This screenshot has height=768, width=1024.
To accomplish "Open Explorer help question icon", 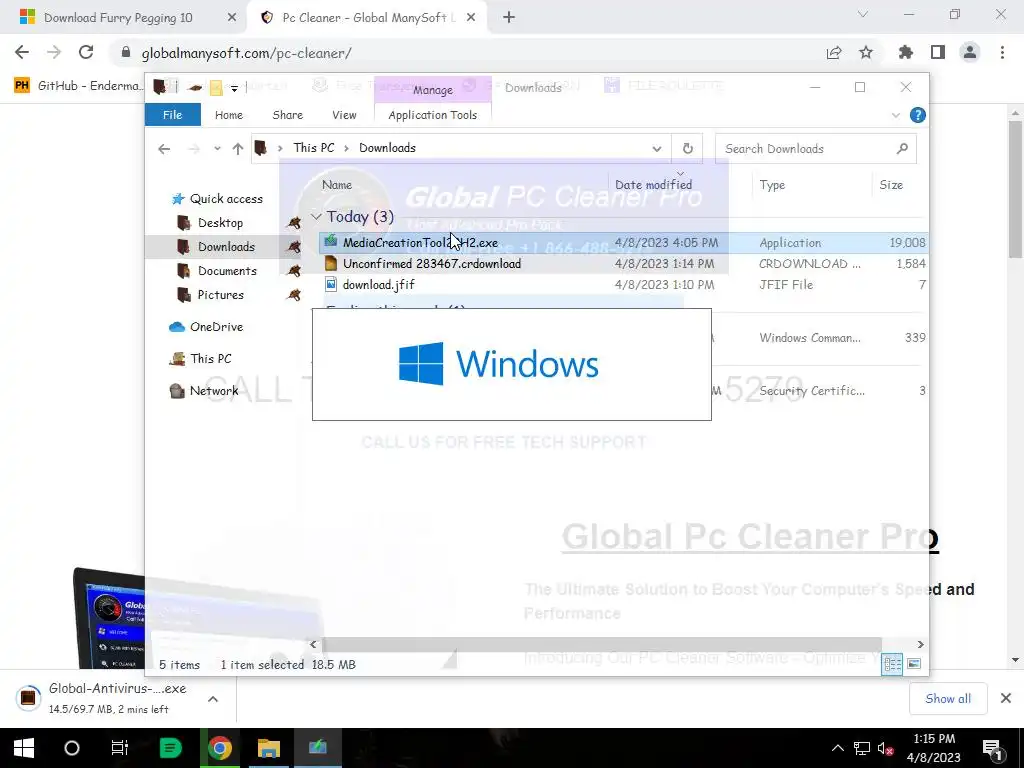I will pyautogui.click(x=918, y=116).
